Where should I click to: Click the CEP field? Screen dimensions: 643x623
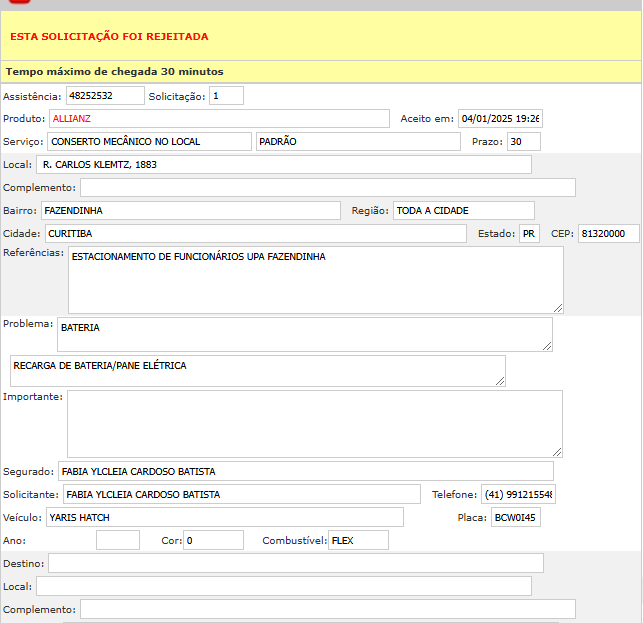tap(608, 234)
